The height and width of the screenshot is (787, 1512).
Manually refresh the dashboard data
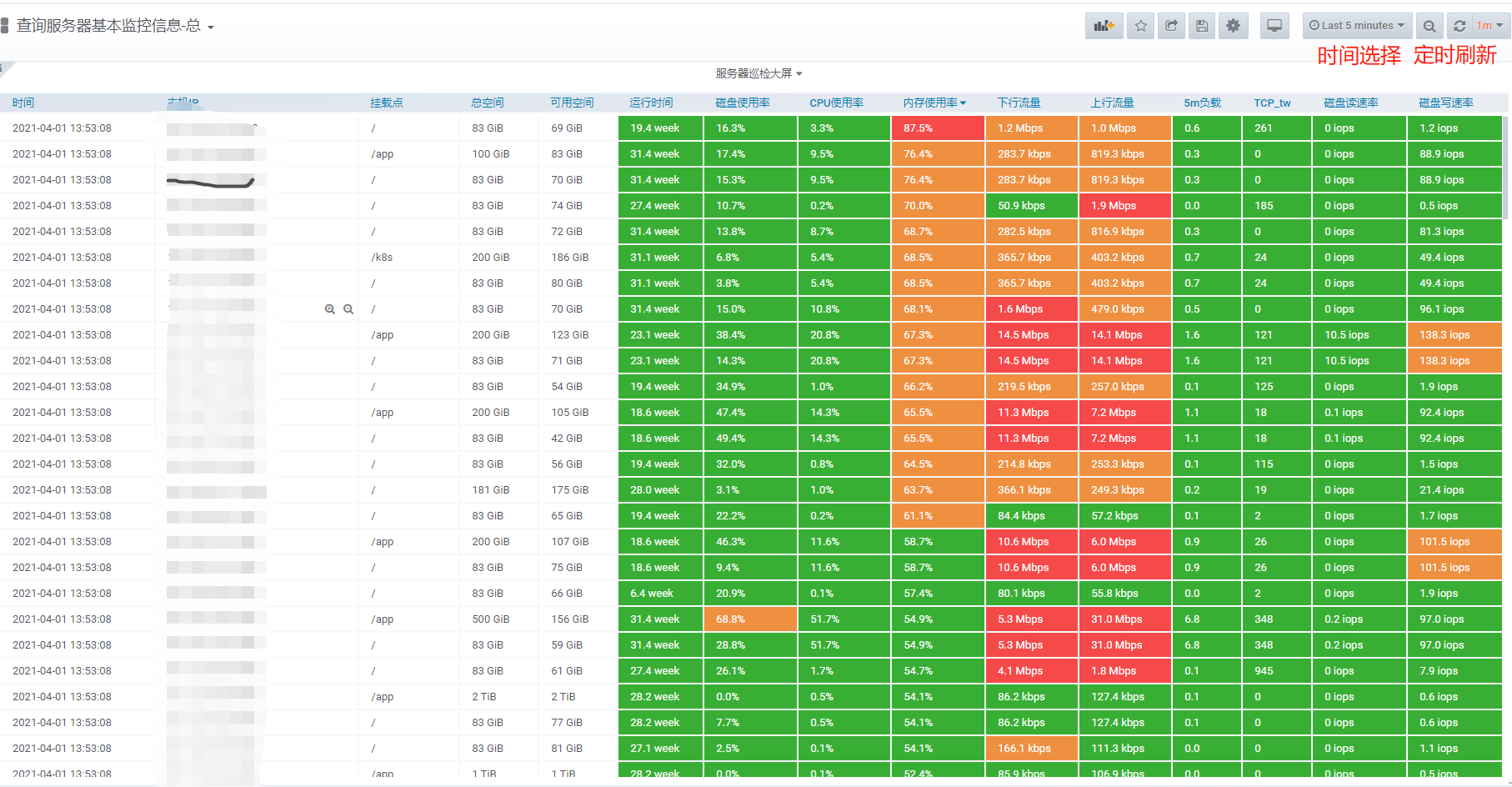tap(1459, 26)
